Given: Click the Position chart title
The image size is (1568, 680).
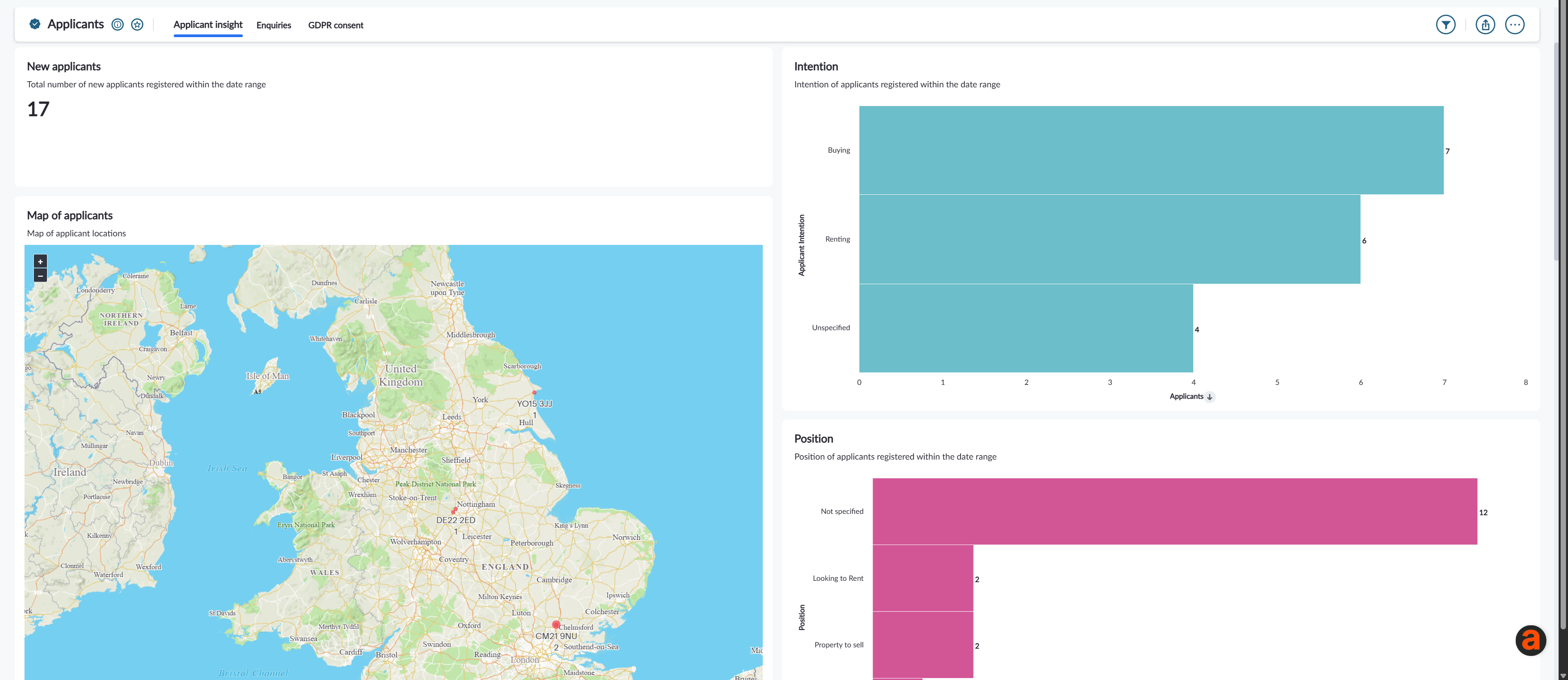Looking at the screenshot, I should (813, 438).
